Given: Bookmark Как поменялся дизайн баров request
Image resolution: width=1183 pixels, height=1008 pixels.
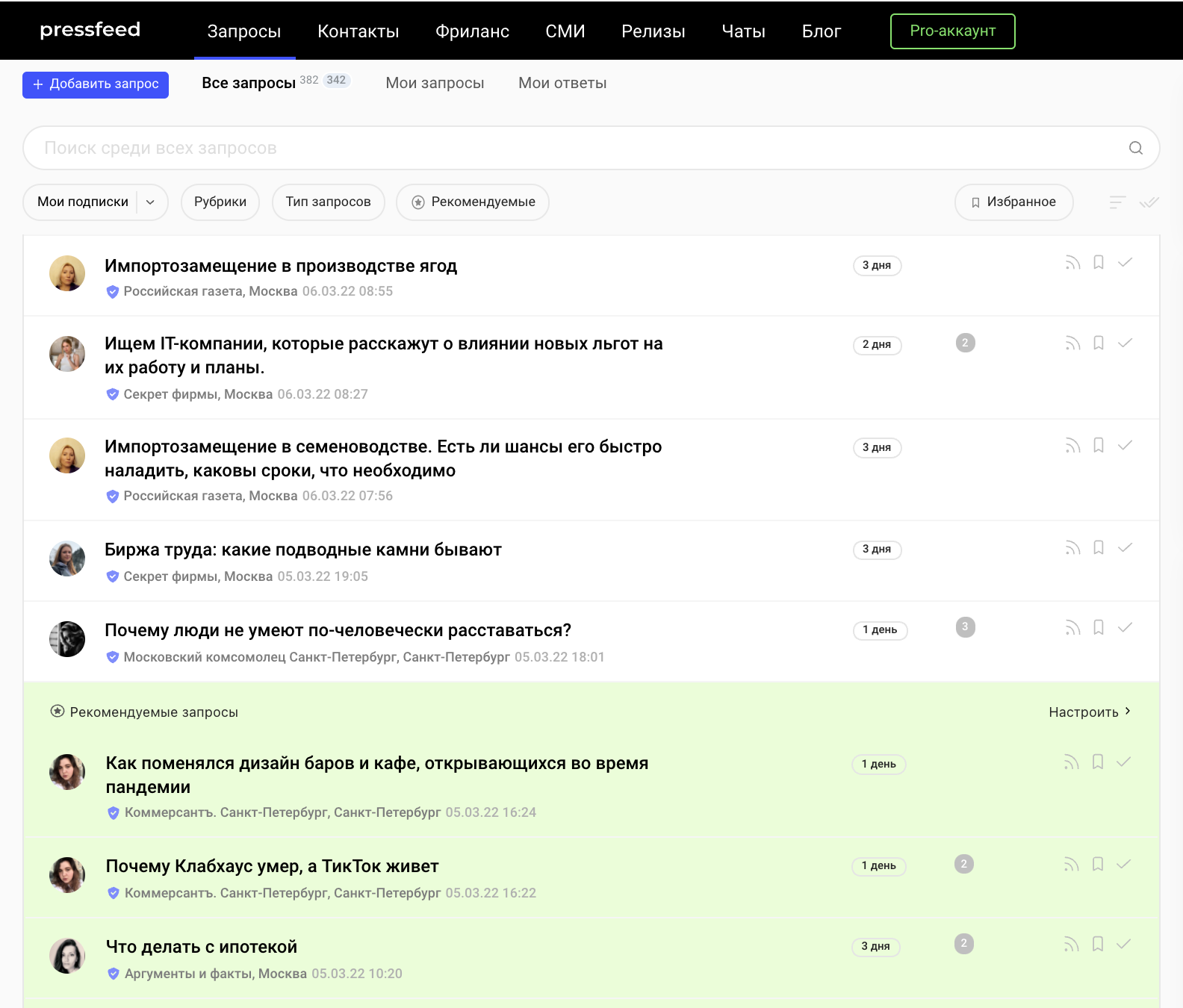Looking at the screenshot, I should (x=1098, y=762).
